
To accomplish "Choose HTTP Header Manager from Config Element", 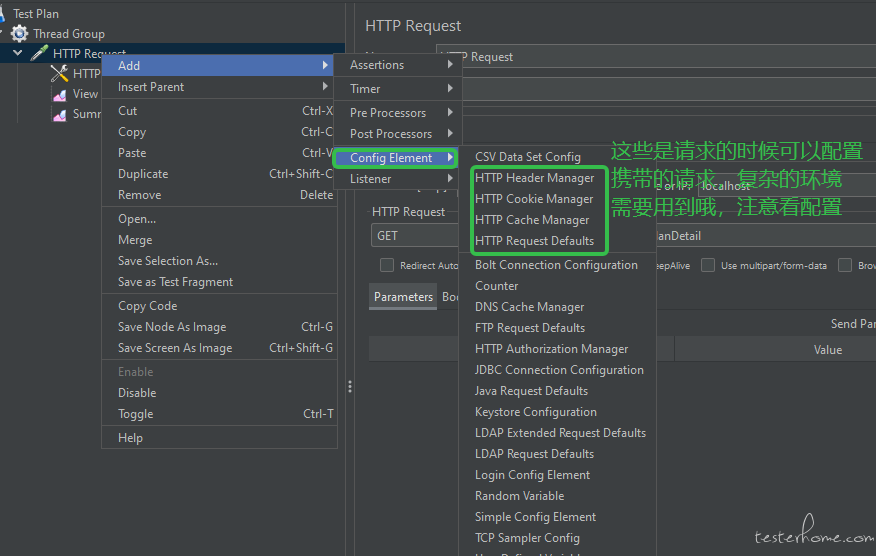I will point(535,178).
